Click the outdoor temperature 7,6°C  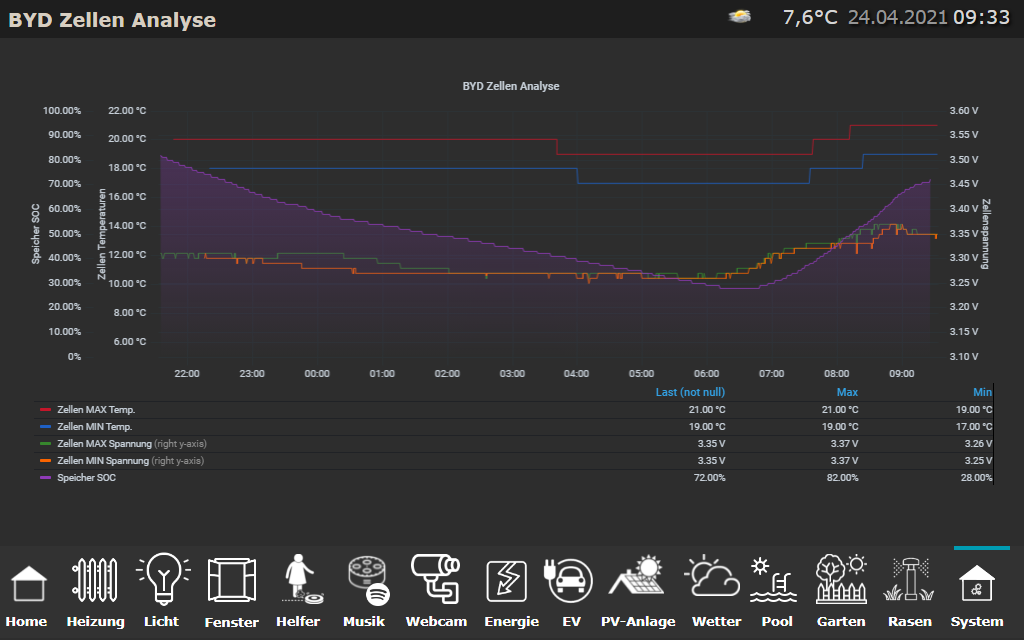810,17
